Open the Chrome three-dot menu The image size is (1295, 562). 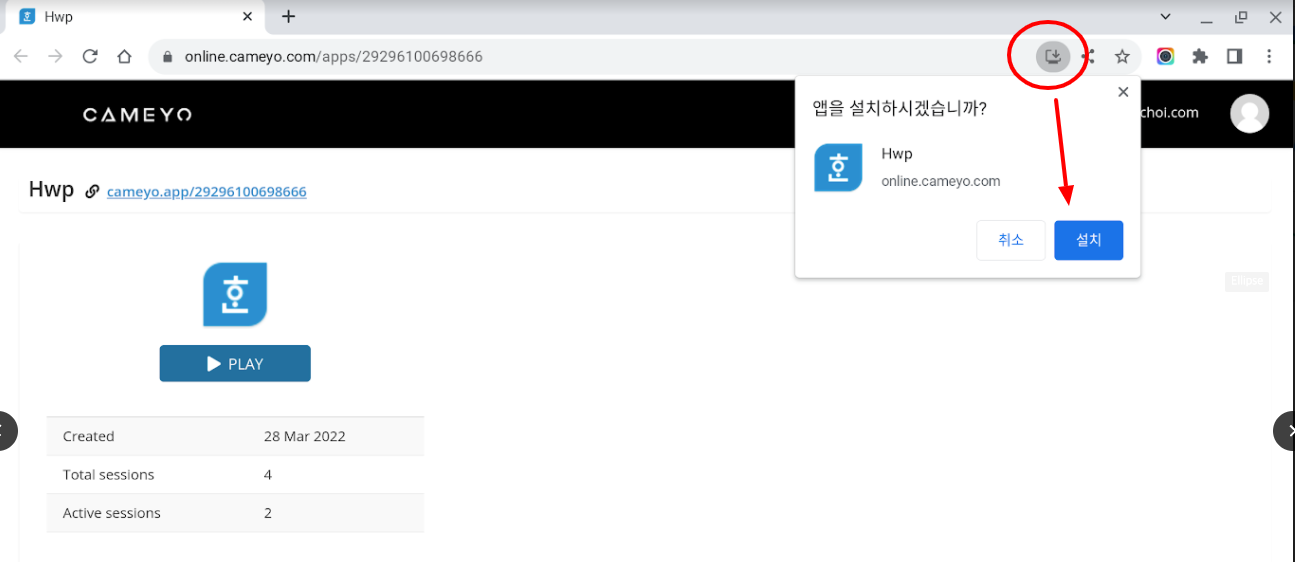[x=1269, y=56]
